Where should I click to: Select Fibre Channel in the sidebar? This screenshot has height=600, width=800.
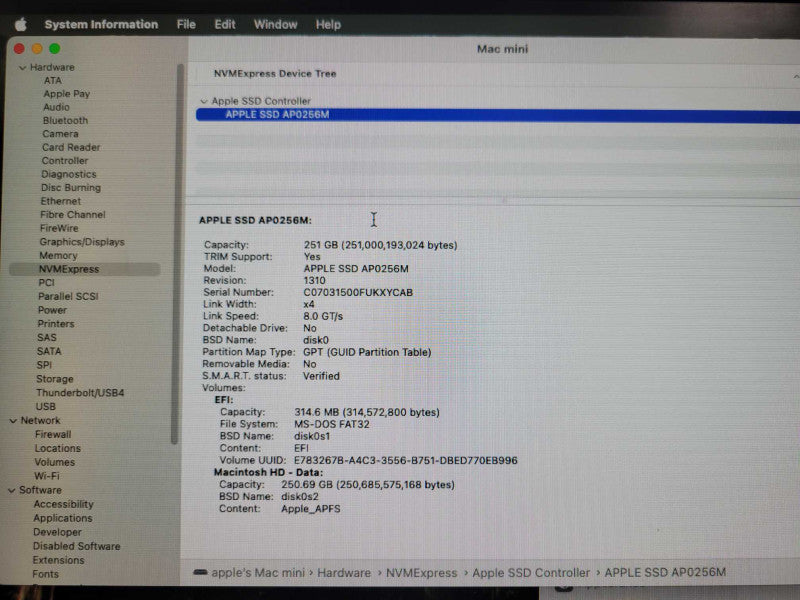tap(73, 215)
